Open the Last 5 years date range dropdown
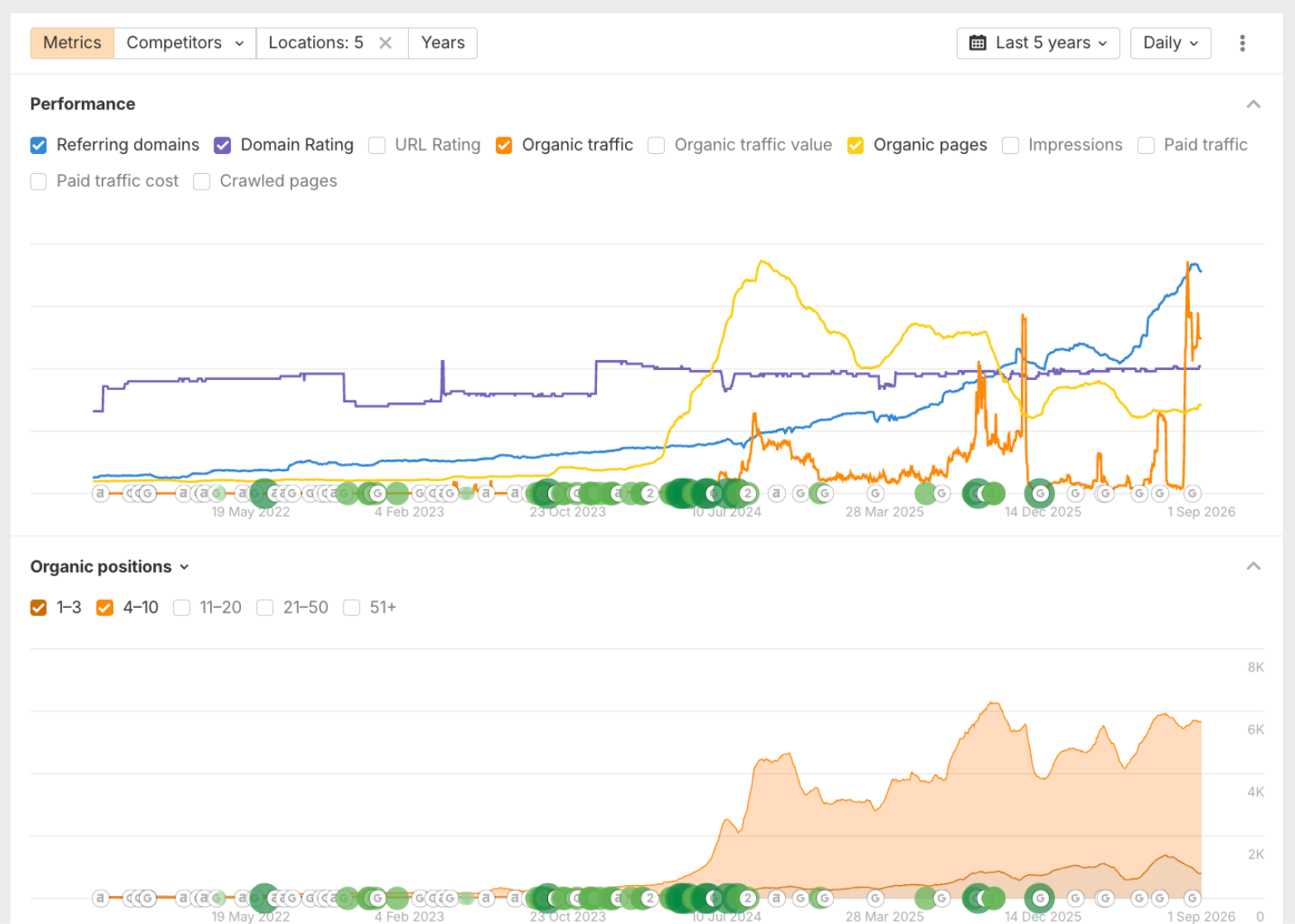This screenshot has height=924, width=1295. 1038,43
